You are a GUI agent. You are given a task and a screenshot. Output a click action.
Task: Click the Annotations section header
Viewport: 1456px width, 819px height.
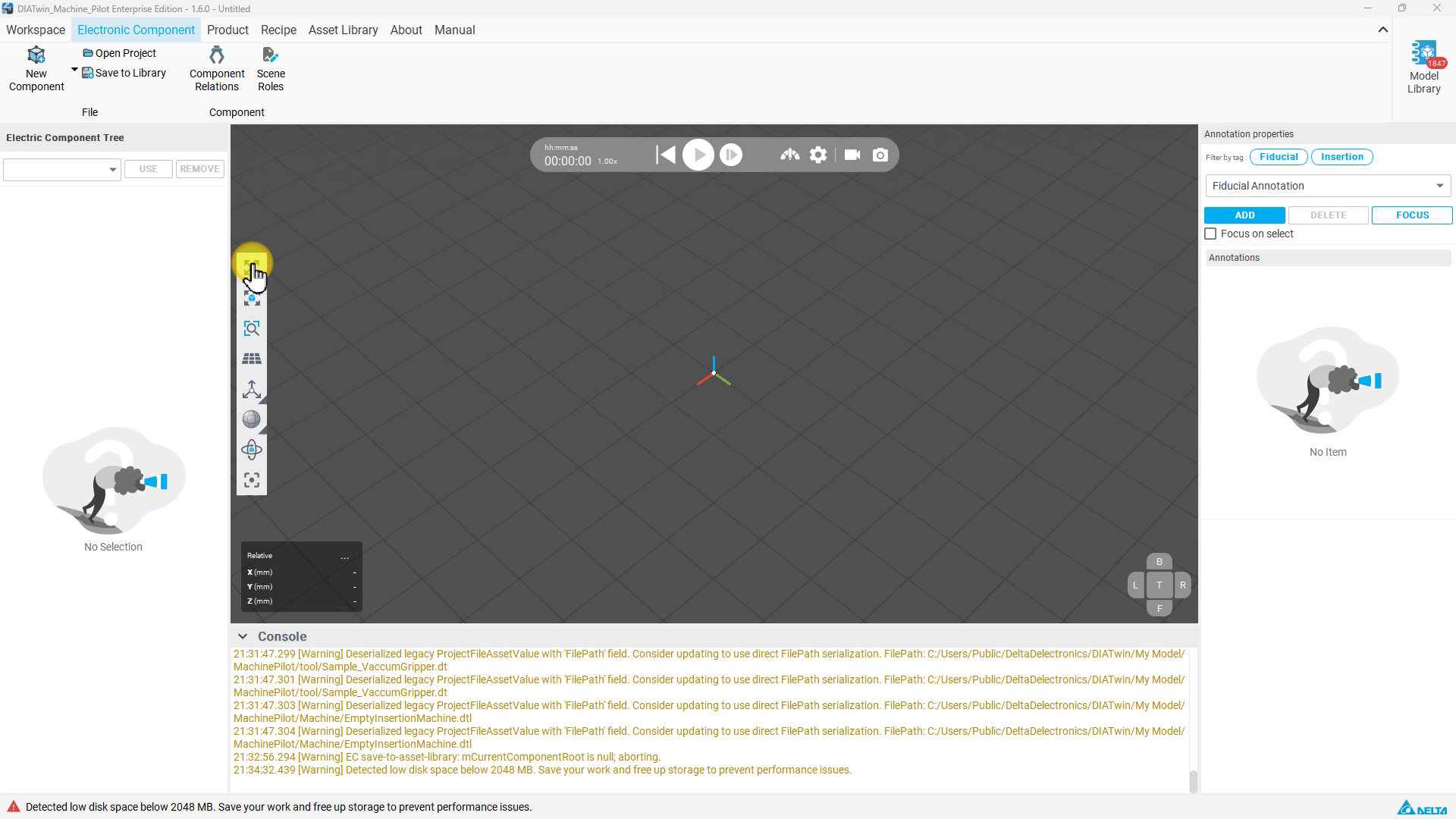tap(1327, 258)
